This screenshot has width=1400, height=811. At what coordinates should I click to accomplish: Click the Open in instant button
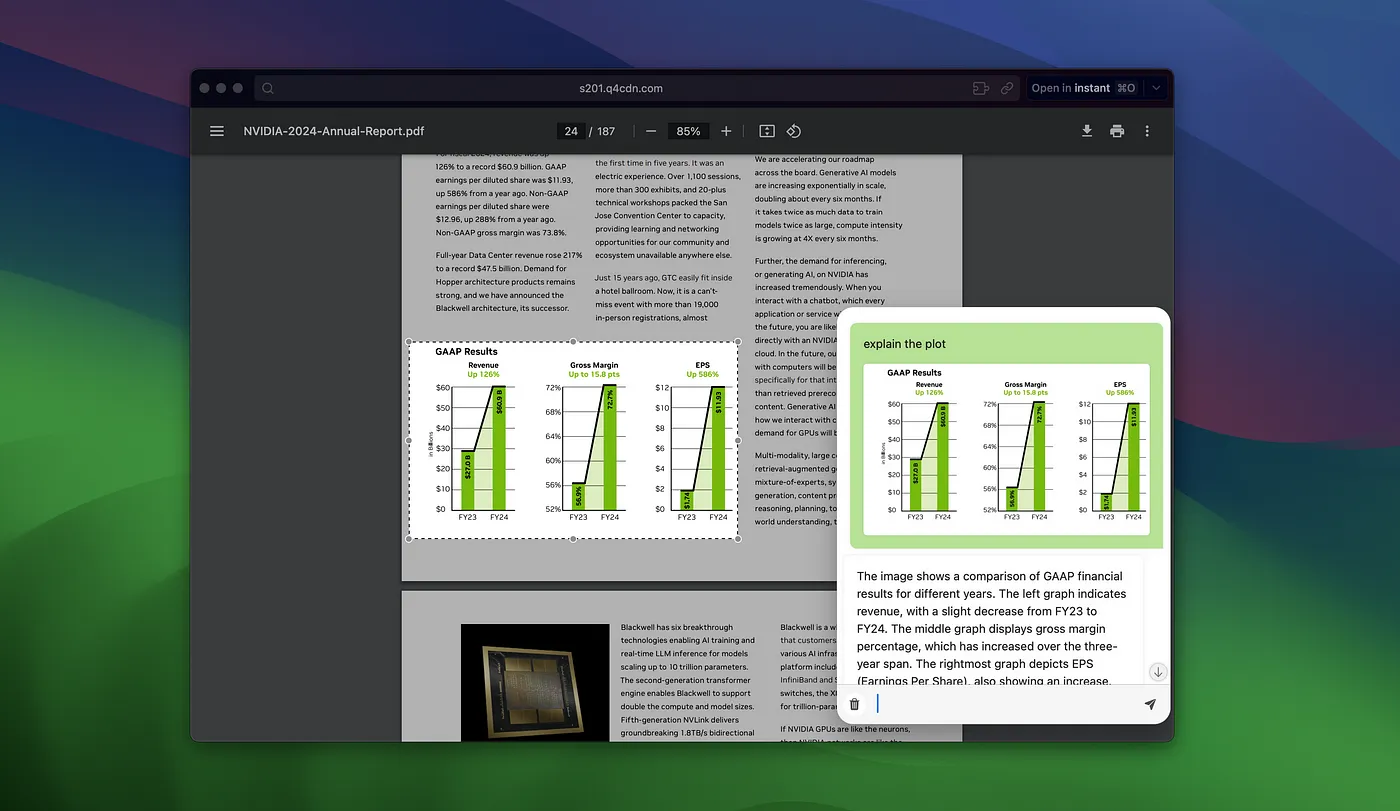[1083, 88]
